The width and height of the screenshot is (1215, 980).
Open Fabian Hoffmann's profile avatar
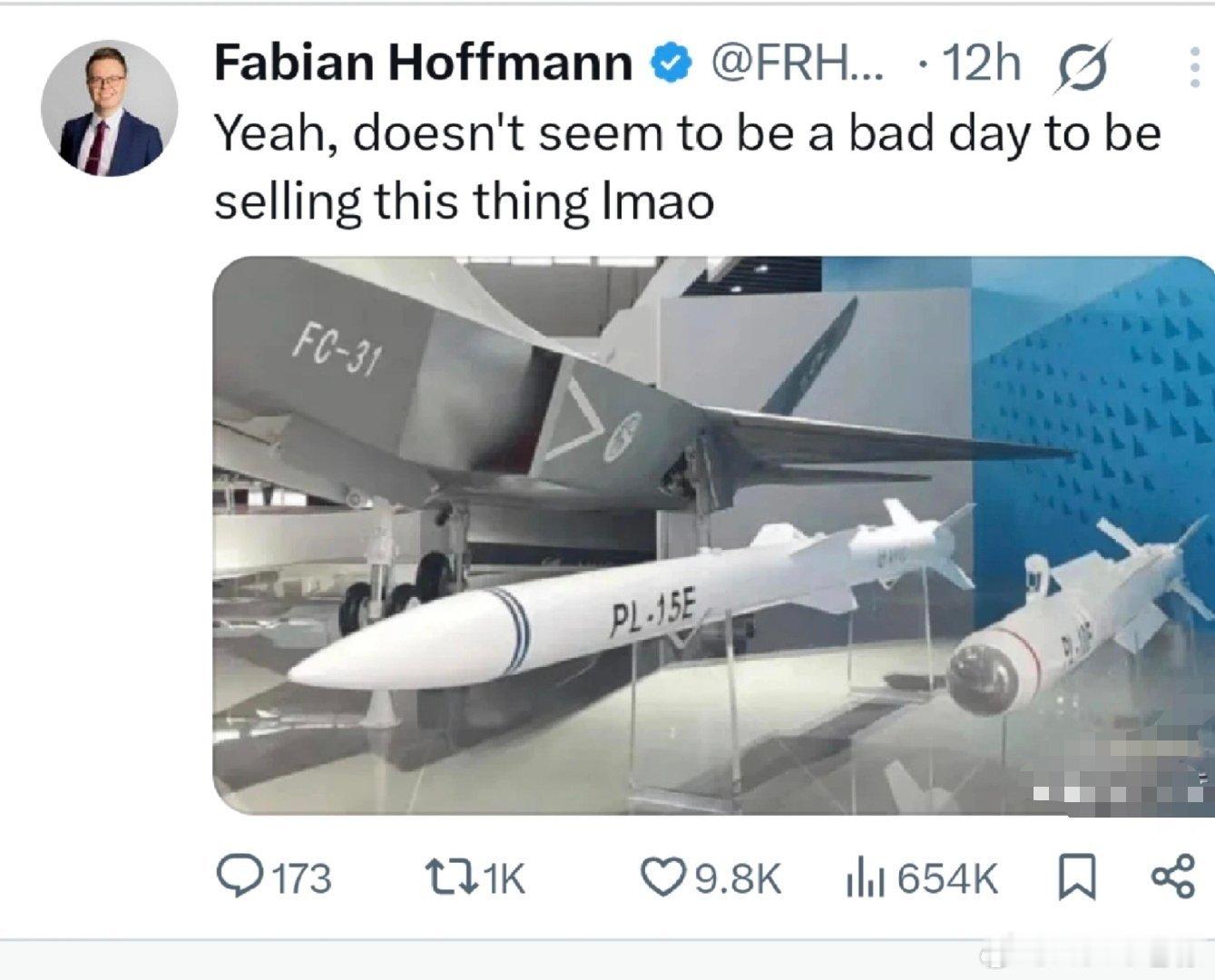click(109, 108)
